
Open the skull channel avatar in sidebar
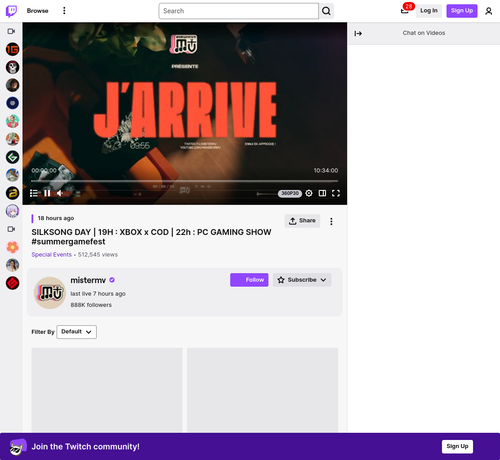(x=12, y=67)
